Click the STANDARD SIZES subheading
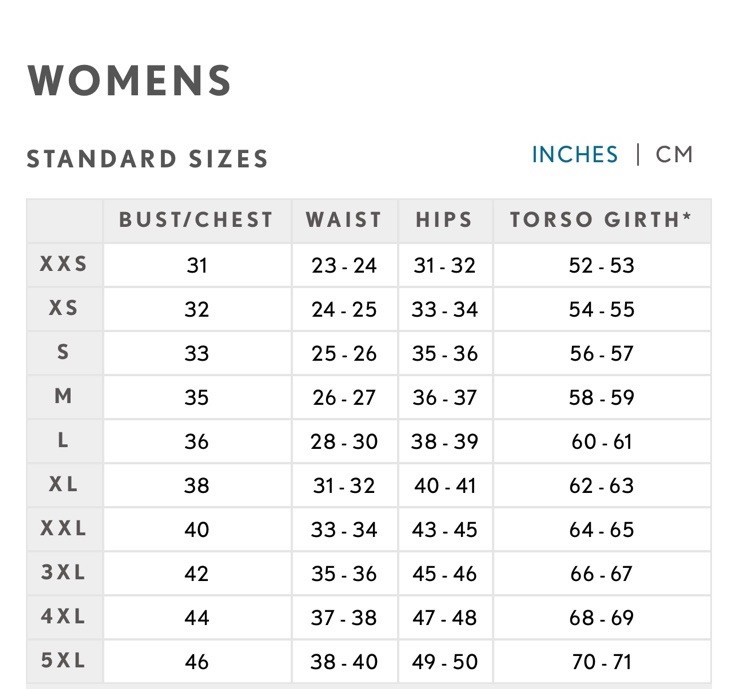Screen dimensions: 738x689 click(147, 159)
